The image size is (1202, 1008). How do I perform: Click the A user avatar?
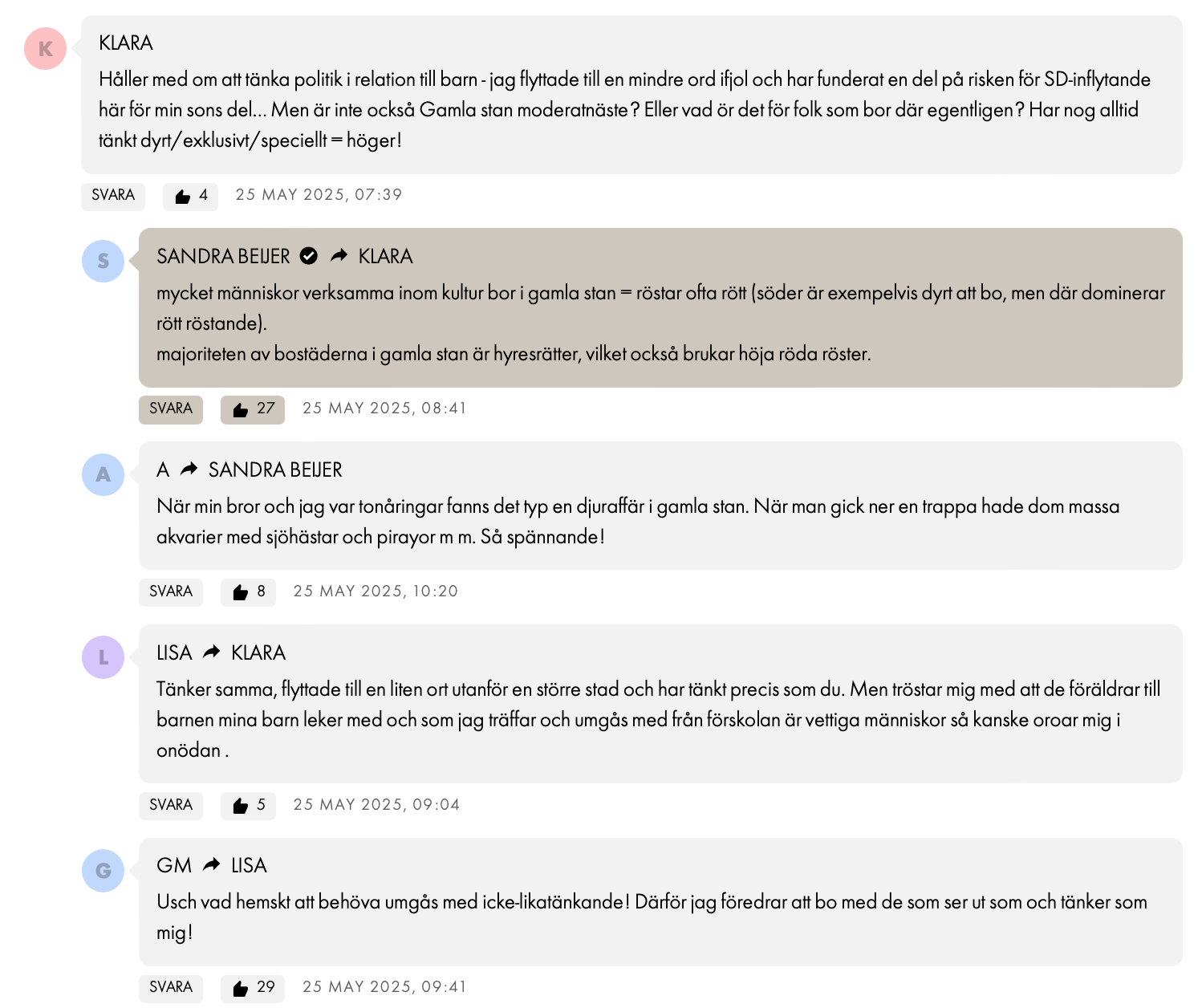[x=103, y=474]
